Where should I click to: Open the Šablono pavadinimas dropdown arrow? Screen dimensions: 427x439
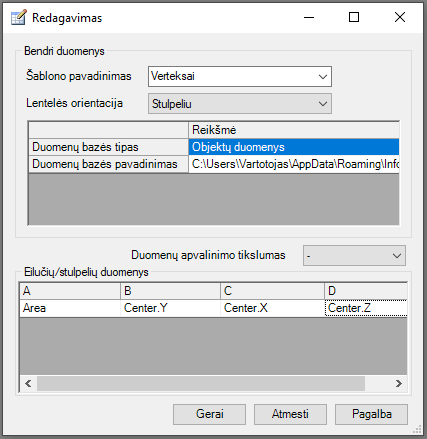click(x=322, y=77)
